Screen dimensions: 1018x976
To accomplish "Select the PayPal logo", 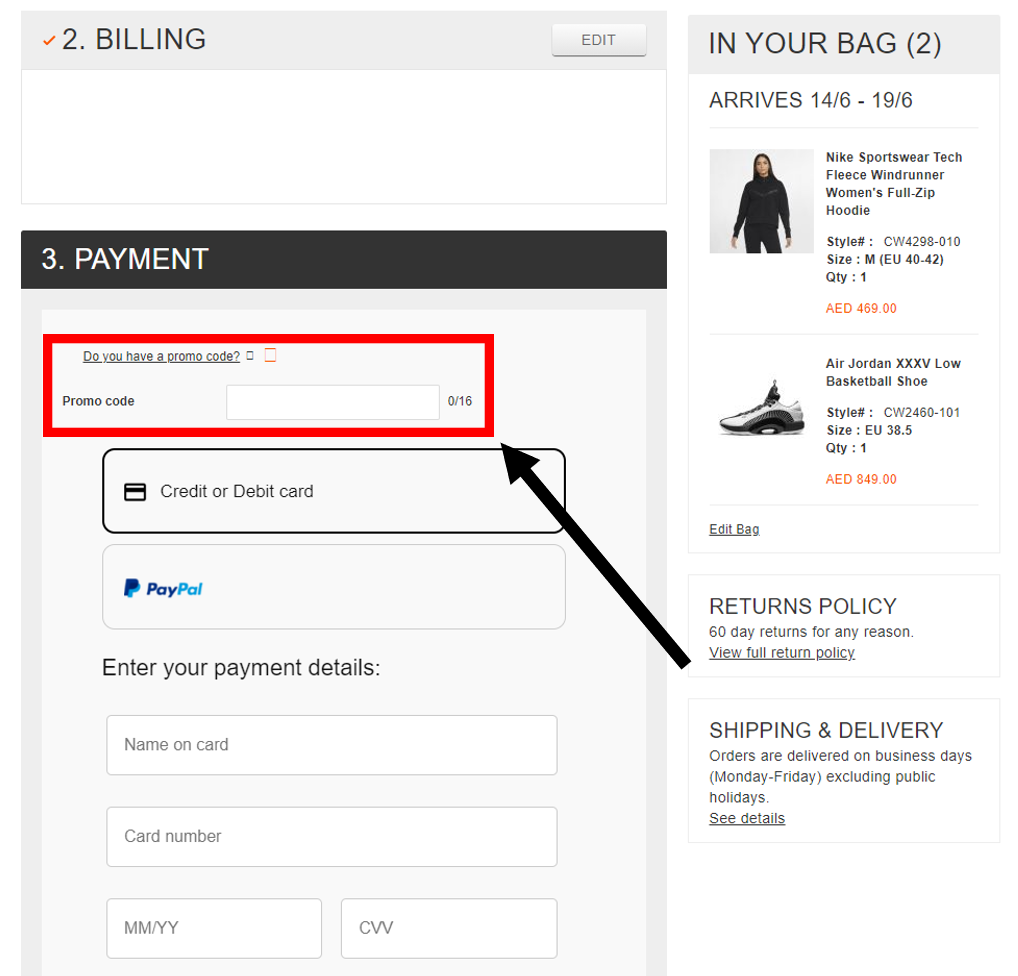I will point(161,587).
